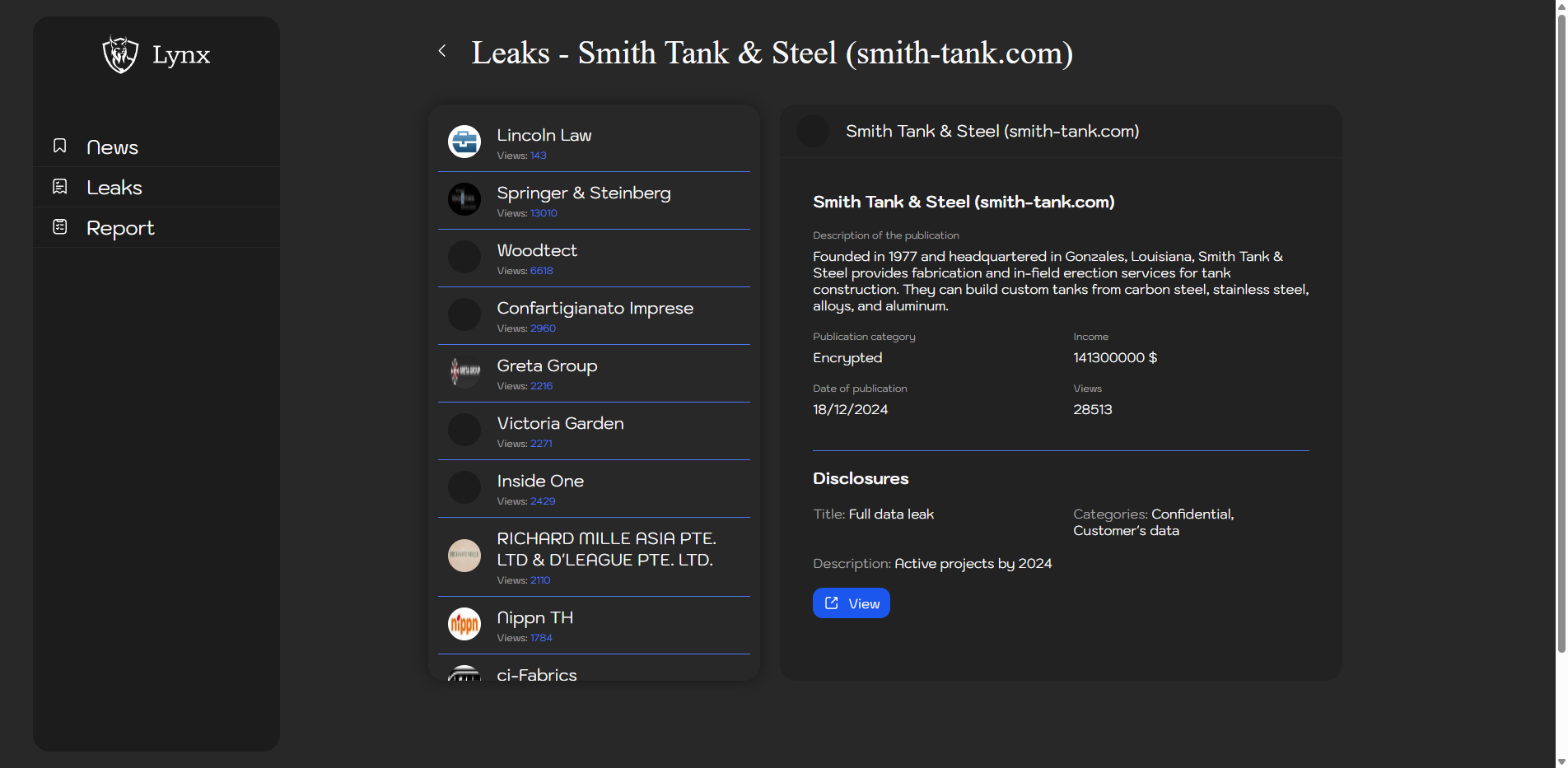
Task: Go back using the left chevron arrow
Action: coord(442,51)
